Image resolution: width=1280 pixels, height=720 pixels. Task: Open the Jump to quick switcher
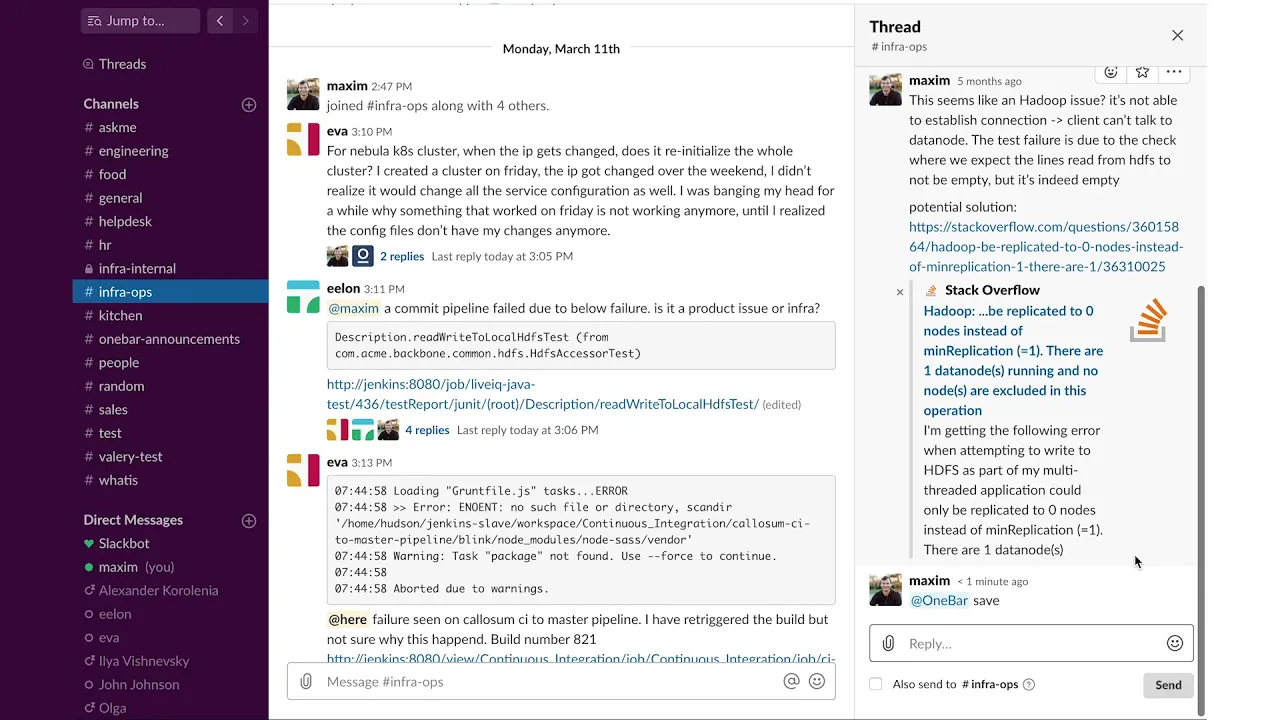140,20
